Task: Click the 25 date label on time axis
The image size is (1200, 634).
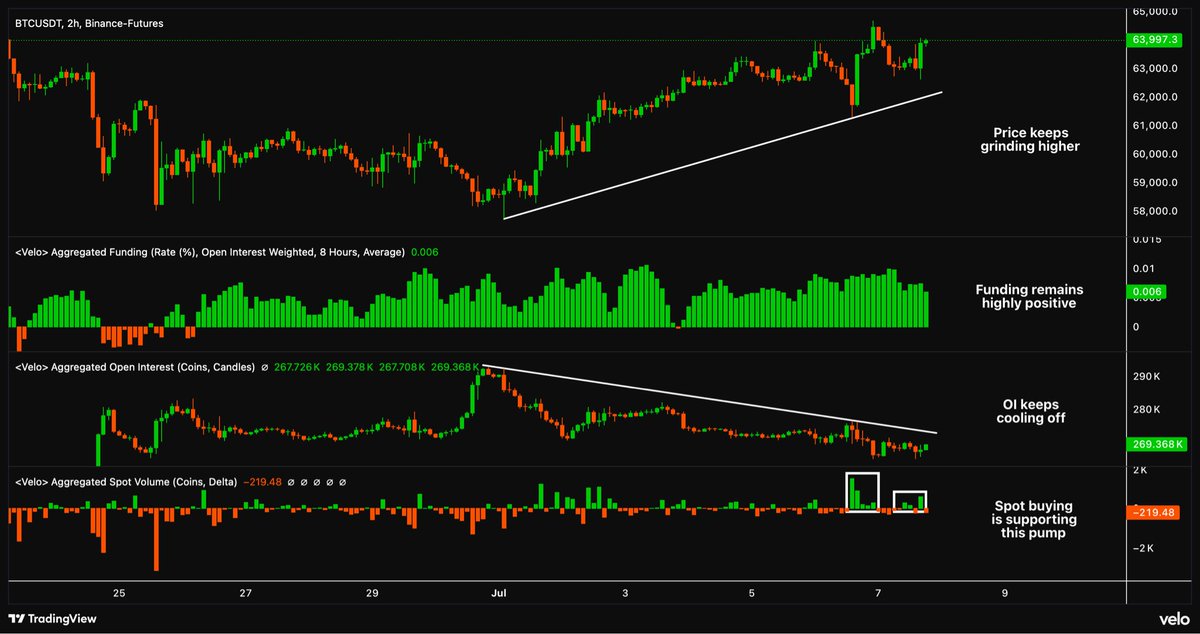Action: tap(119, 593)
